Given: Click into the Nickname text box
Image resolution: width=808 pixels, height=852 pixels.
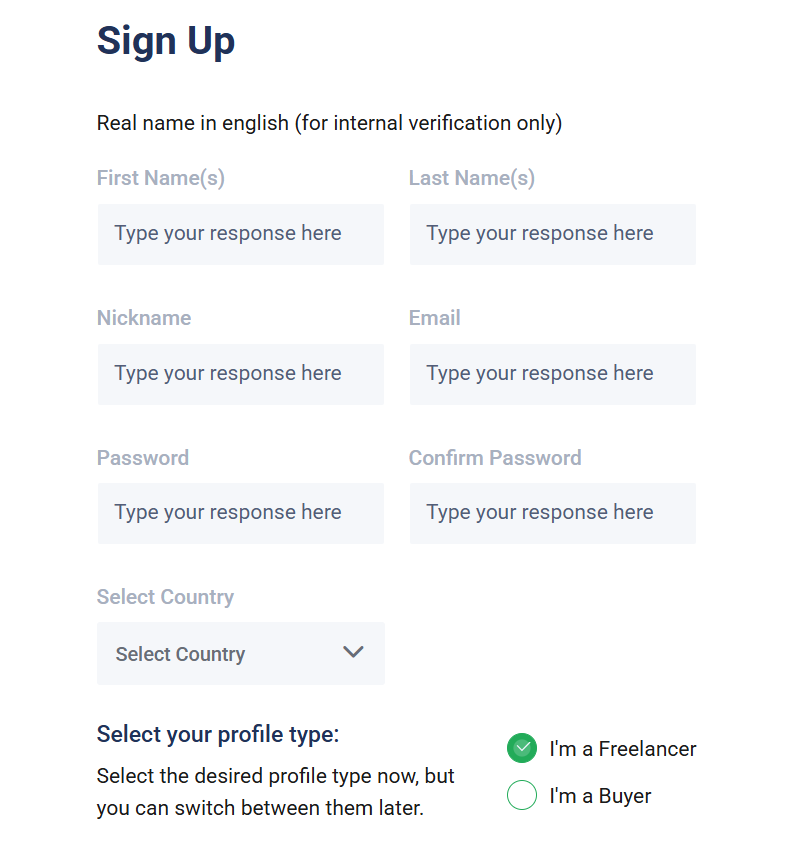Looking at the screenshot, I should tap(241, 374).
